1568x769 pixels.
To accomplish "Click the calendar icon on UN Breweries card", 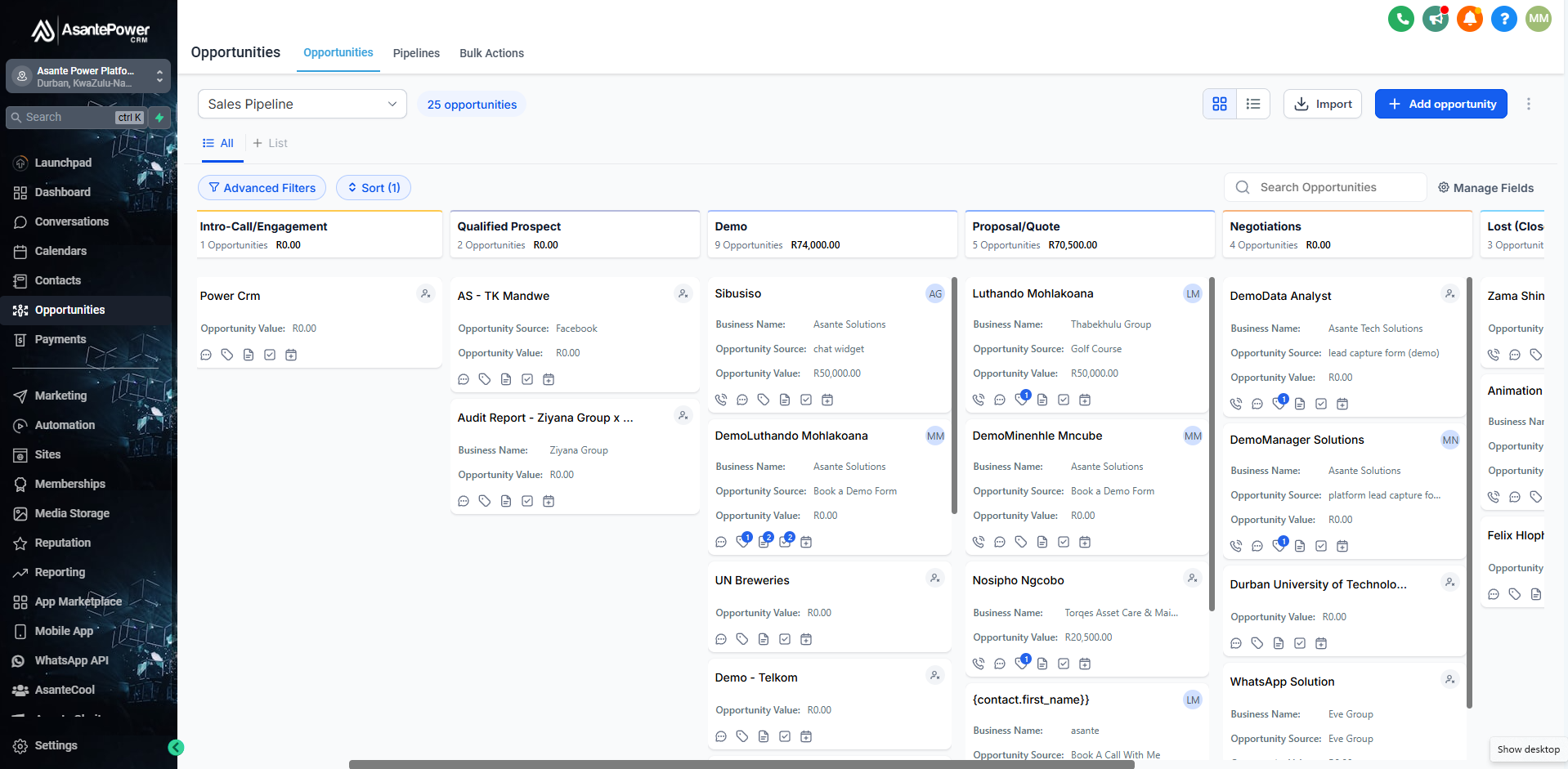I will coord(806,639).
